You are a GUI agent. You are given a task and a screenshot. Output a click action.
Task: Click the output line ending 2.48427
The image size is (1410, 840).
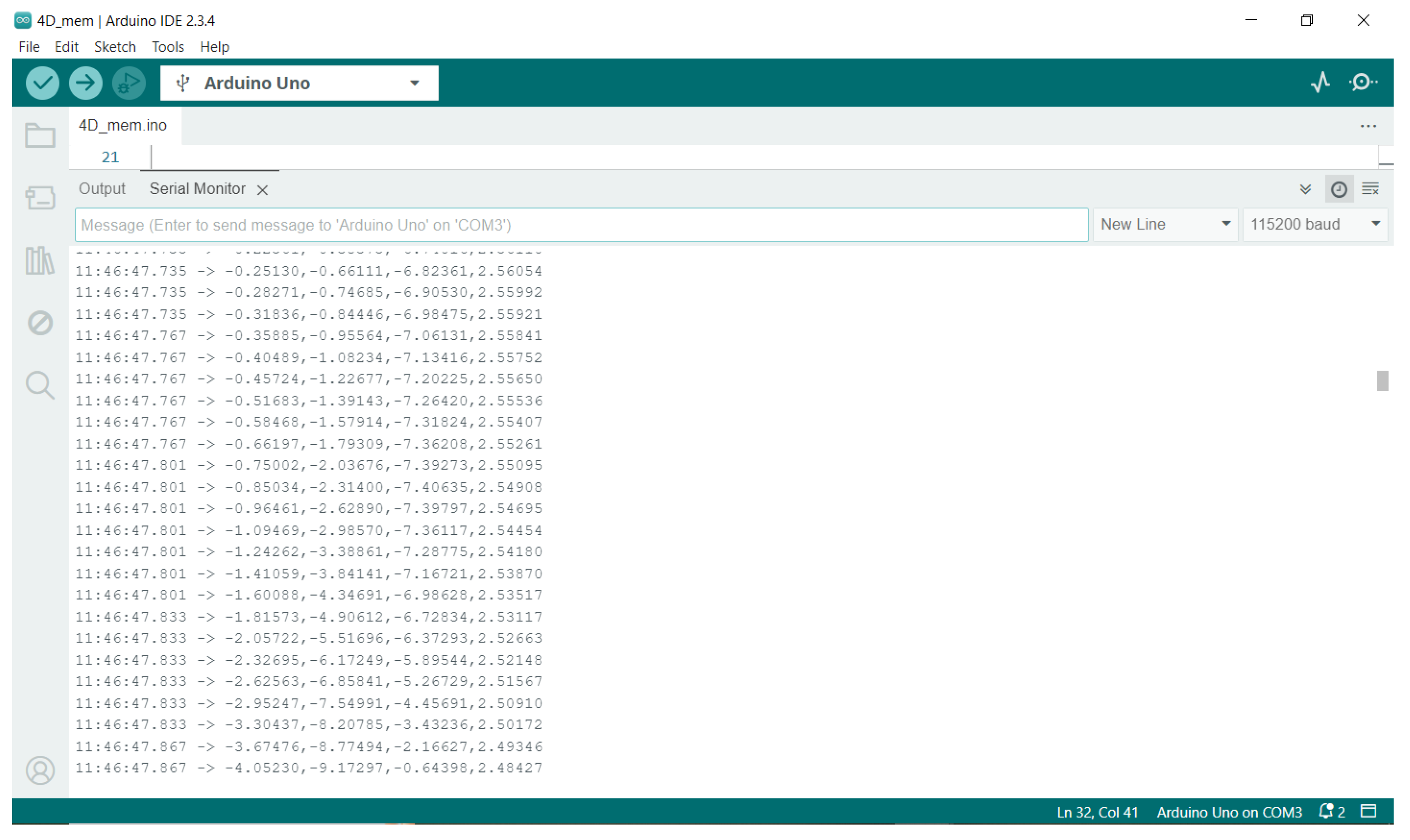pos(309,768)
